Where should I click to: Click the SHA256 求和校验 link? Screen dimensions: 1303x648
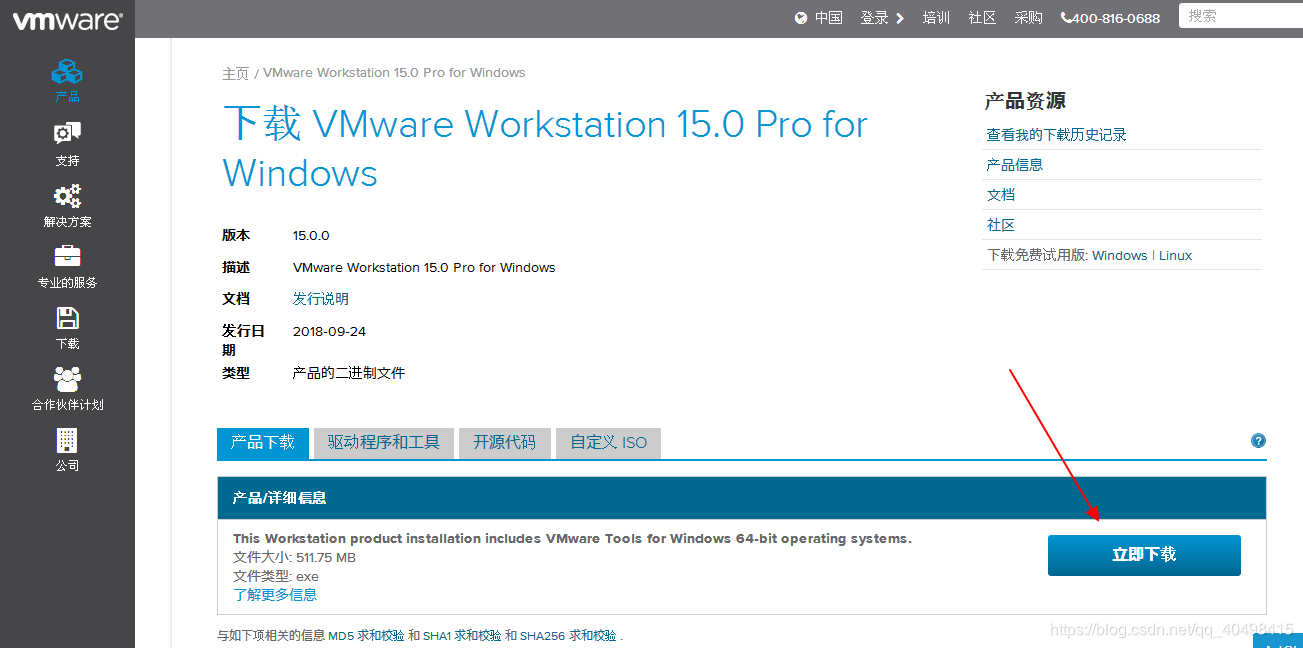(x=568, y=636)
